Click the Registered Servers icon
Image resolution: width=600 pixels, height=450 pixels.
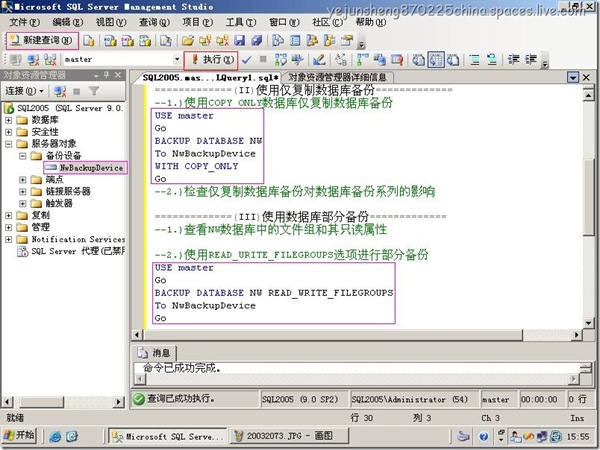click(x=277, y=41)
